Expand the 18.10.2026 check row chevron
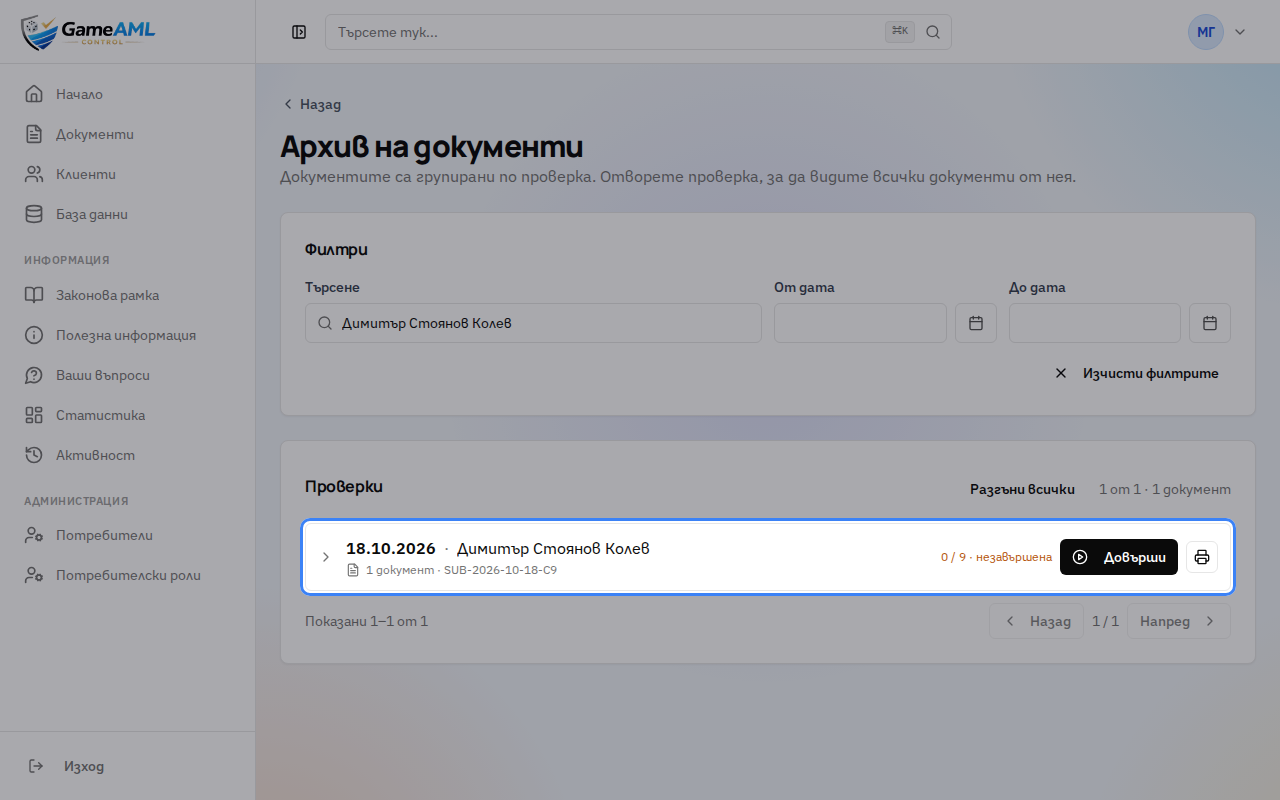The height and width of the screenshot is (800, 1280). point(325,557)
